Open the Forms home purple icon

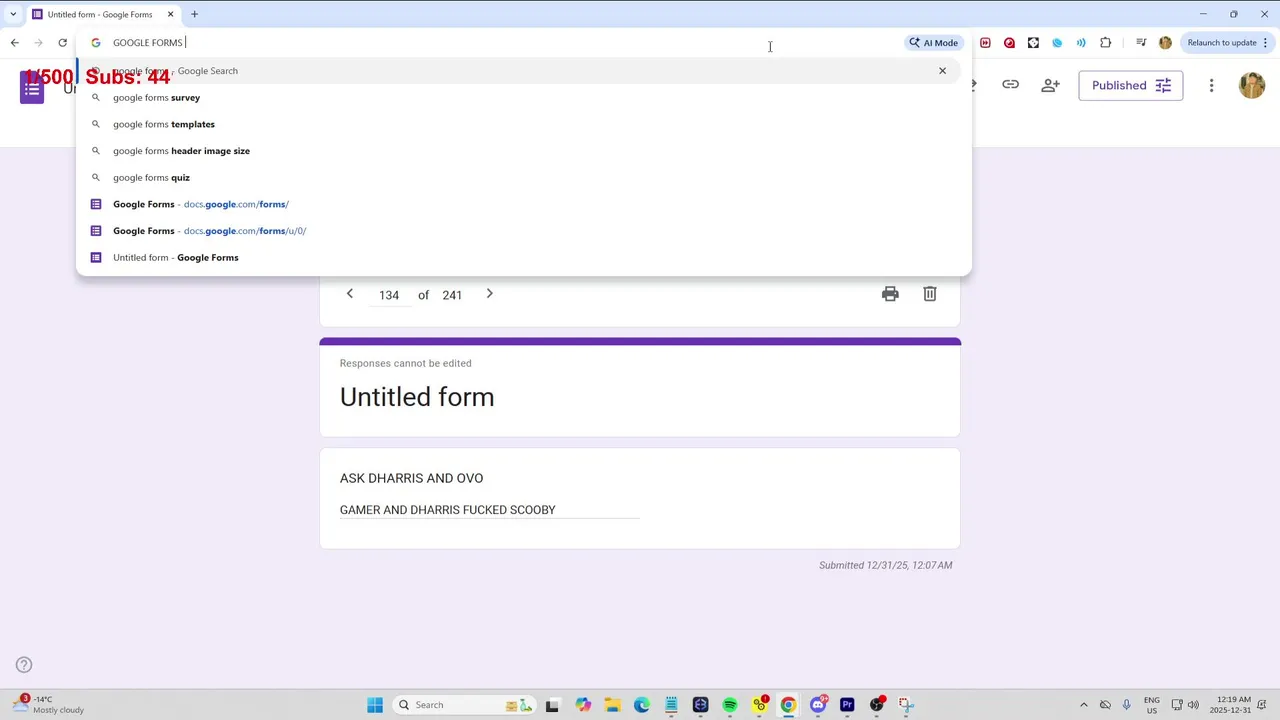pos(32,88)
